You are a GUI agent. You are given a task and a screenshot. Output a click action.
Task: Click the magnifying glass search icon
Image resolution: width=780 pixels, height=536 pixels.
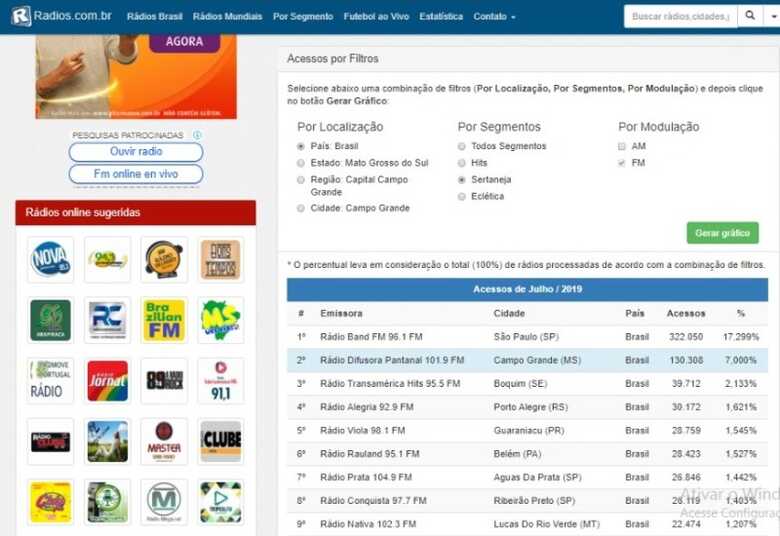pyautogui.click(x=752, y=17)
